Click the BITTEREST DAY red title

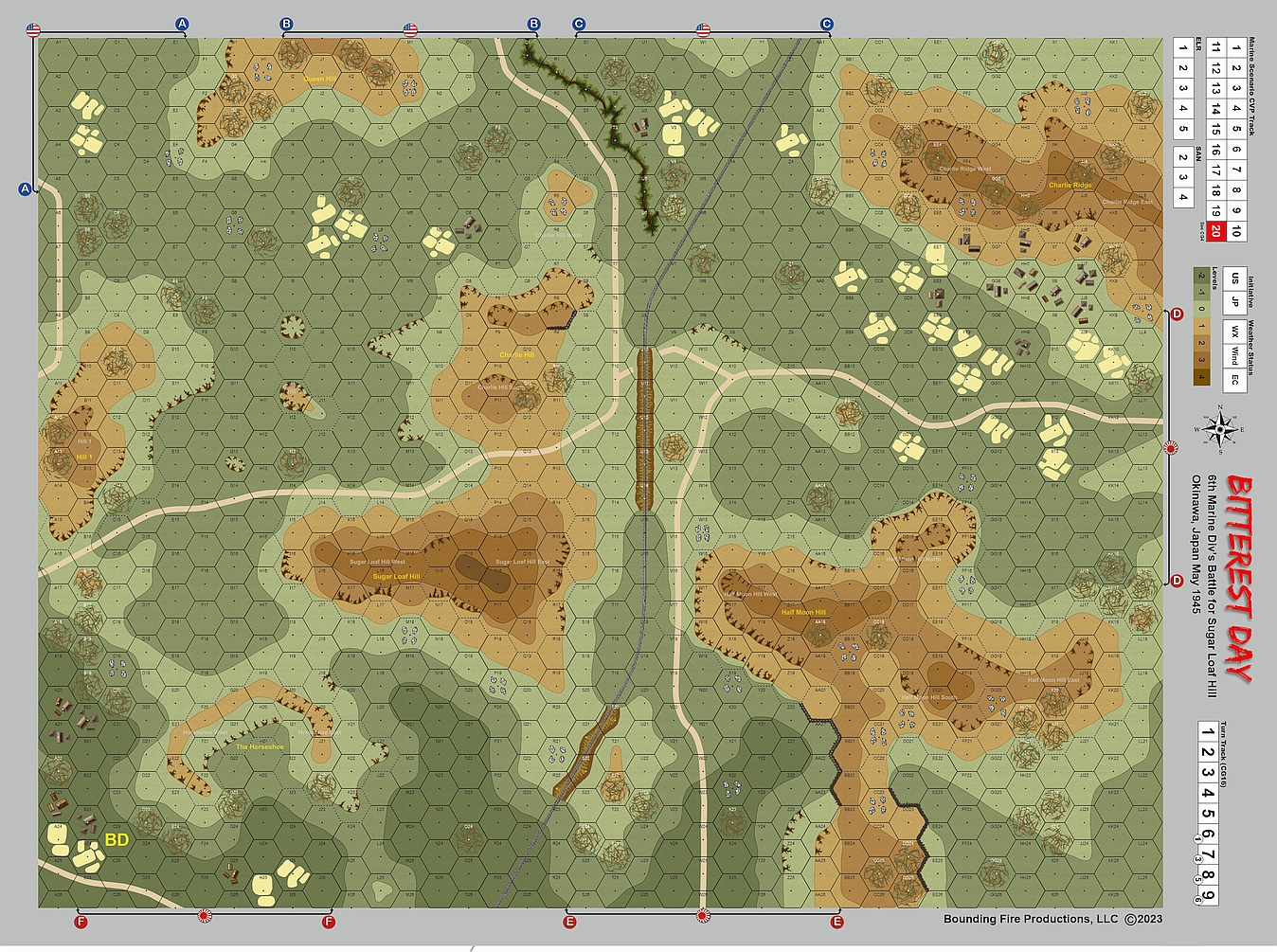1241,577
